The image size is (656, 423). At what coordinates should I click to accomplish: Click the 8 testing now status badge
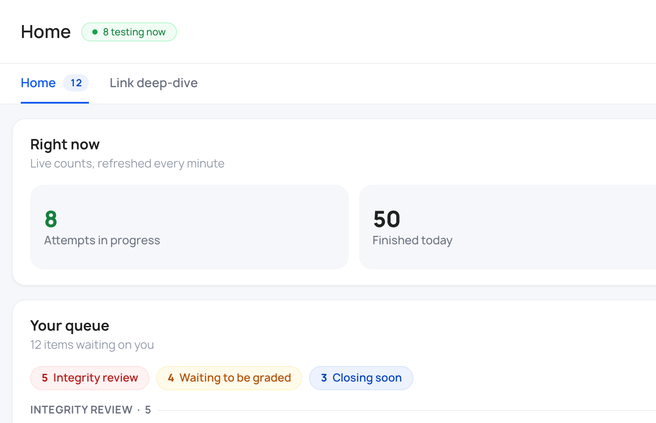129,32
